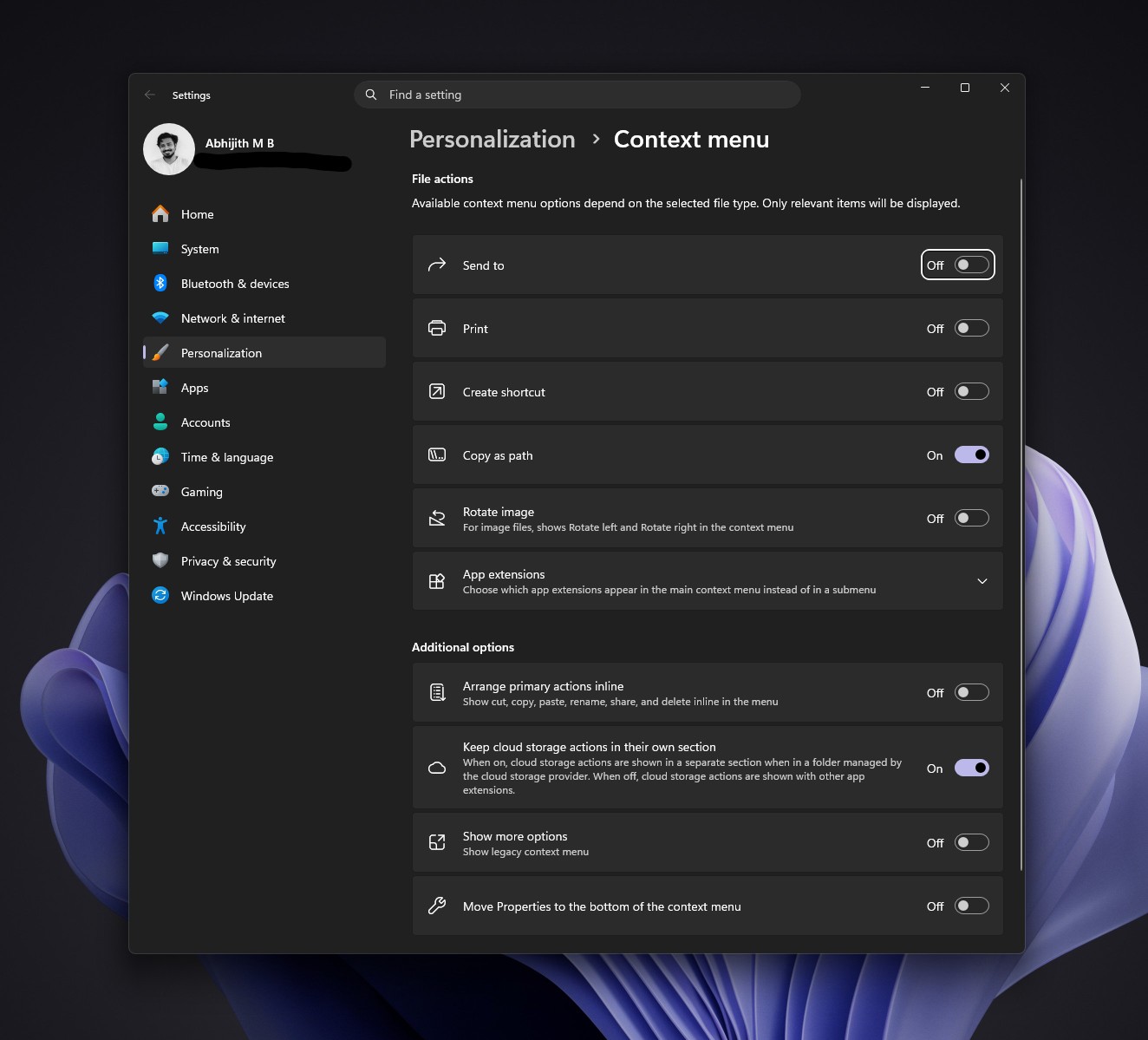Disable the Copy as path toggle
The width and height of the screenshot is (1148, 1040).
click(x=972, y=455)
